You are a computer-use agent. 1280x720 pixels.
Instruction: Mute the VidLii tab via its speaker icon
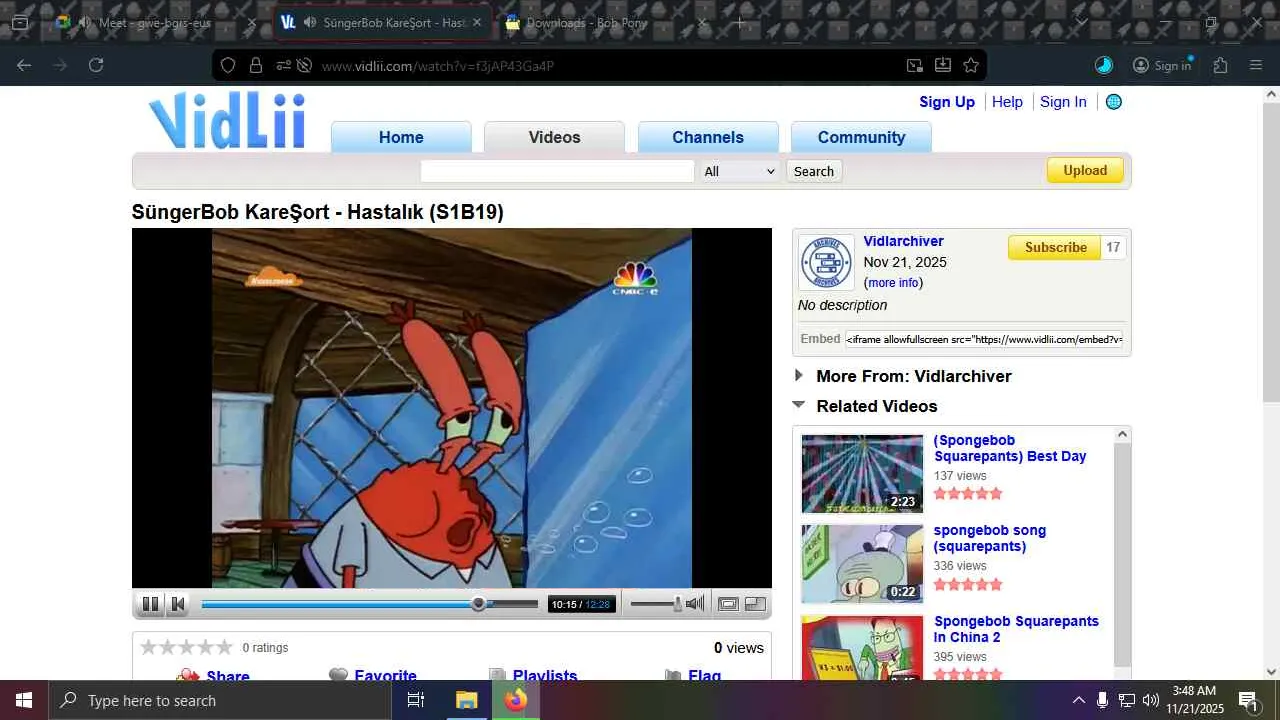(310, 22)
